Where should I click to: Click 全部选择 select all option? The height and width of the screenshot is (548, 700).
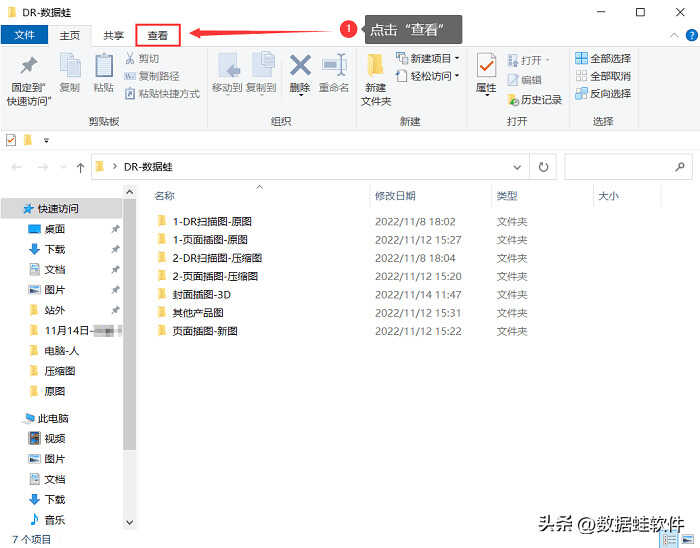point(603,59)
